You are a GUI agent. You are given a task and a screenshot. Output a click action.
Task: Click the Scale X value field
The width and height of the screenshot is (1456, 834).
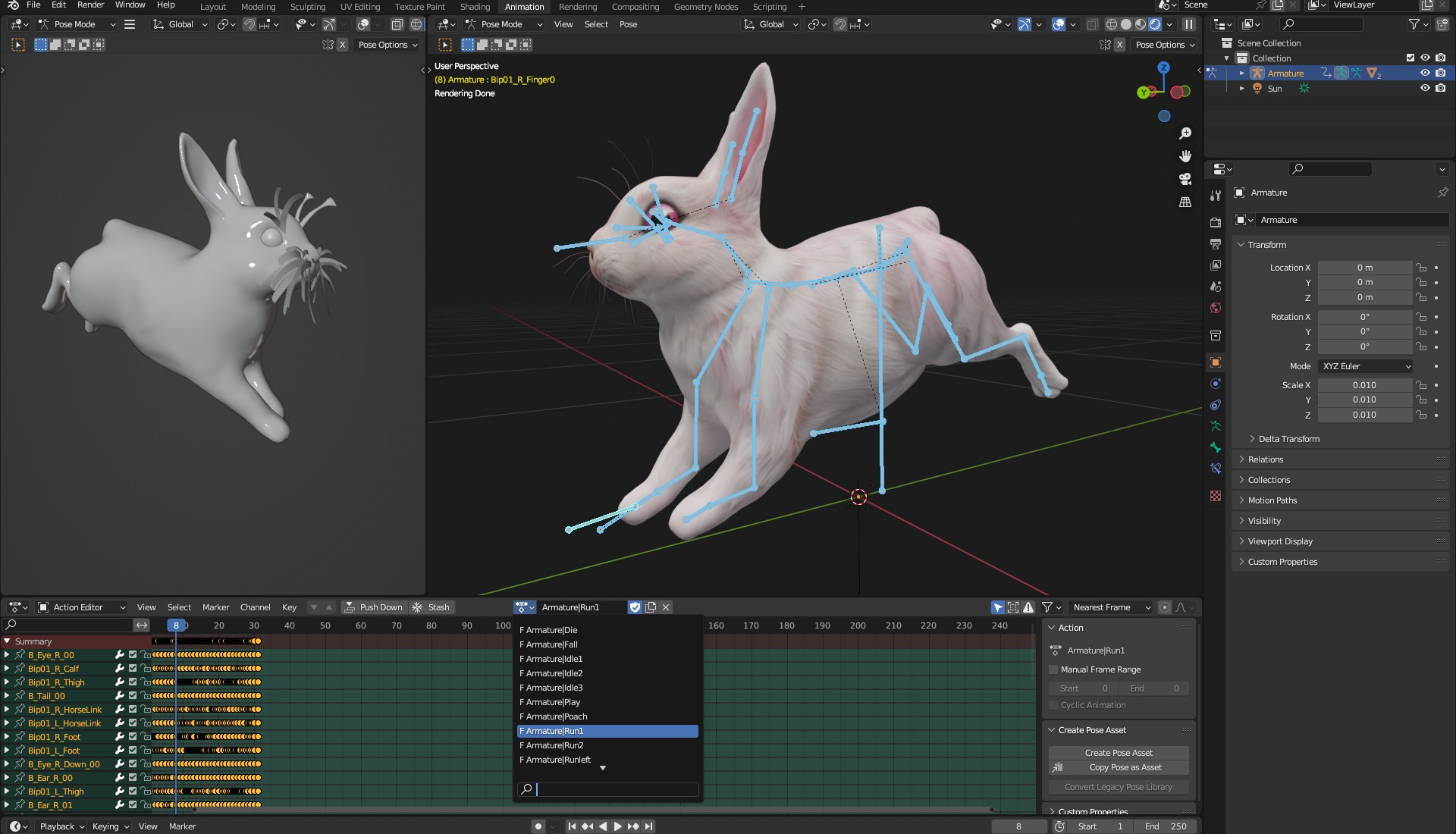click(x=1363, y=385)
